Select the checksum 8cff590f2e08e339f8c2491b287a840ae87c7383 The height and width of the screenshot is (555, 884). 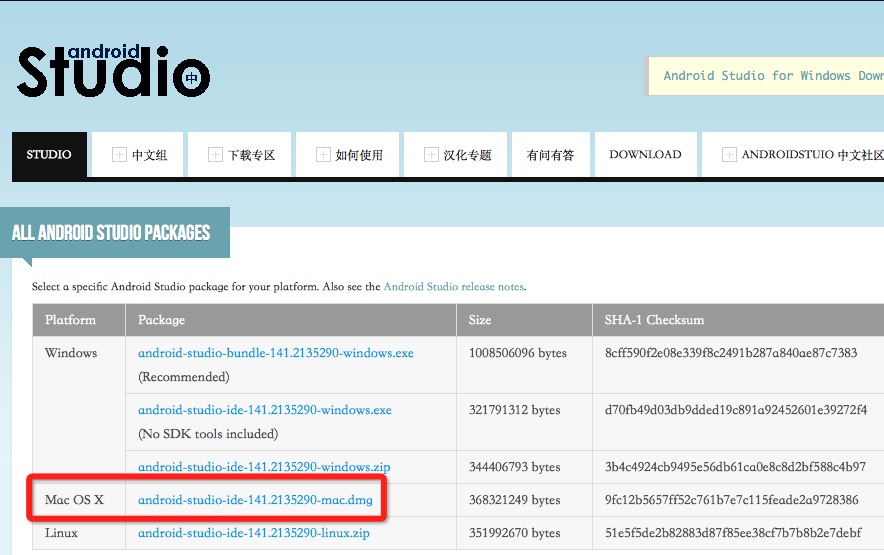(731, 353)
